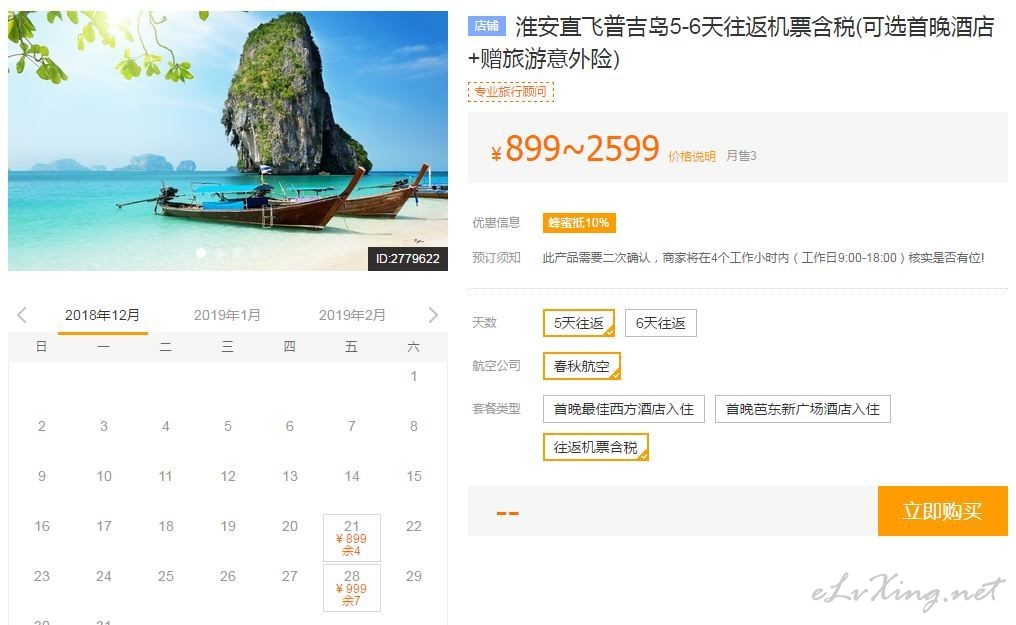Click the 专业旅行顾问 tag

(x=511, y=92)
